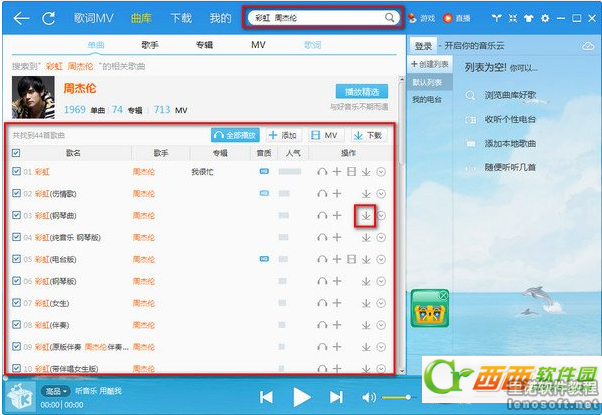Watch MV for song 01 彩虹
This screenshot has height=415, width=602.
point(351,172)
